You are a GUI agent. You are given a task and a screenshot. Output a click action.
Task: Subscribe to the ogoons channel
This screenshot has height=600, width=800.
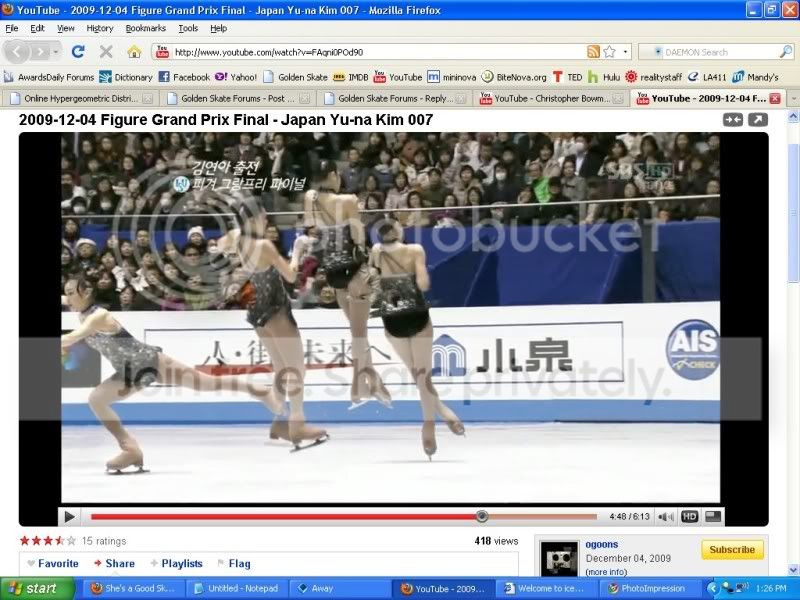coord(732,550)
